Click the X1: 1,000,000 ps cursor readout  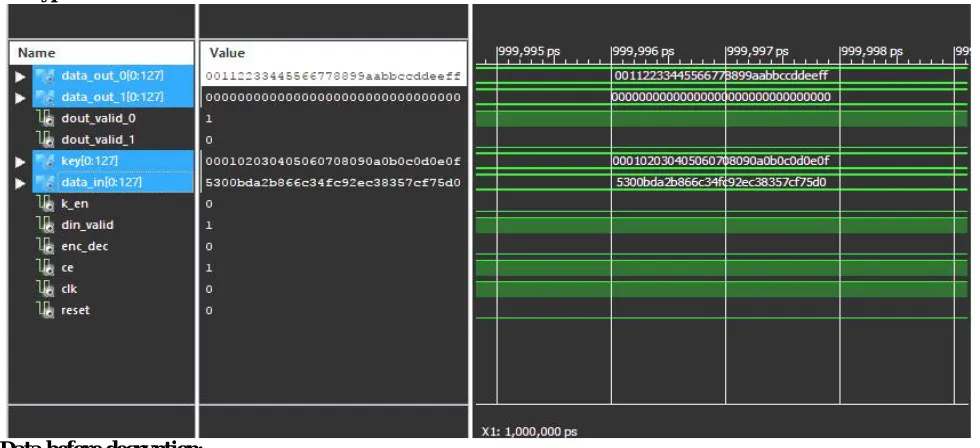pyautogui.click(x=529, y=431)
